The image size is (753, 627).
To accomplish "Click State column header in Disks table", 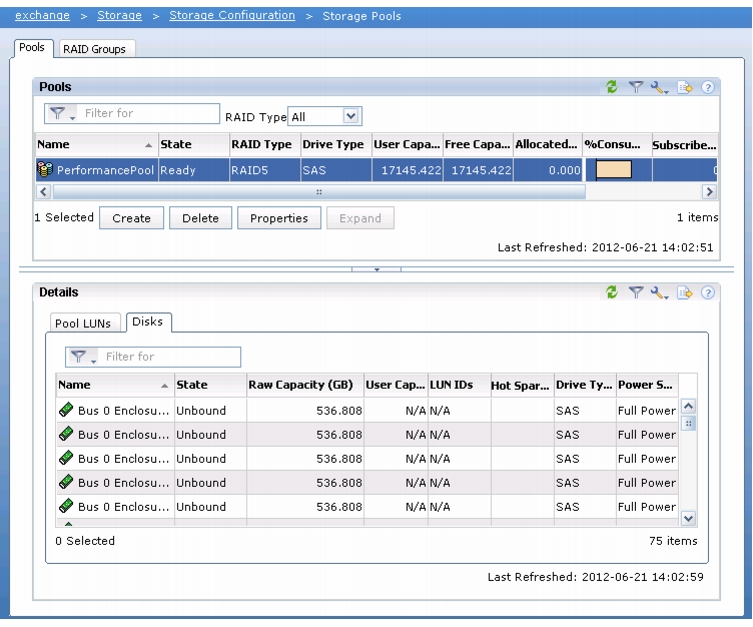I will [210, 385].
